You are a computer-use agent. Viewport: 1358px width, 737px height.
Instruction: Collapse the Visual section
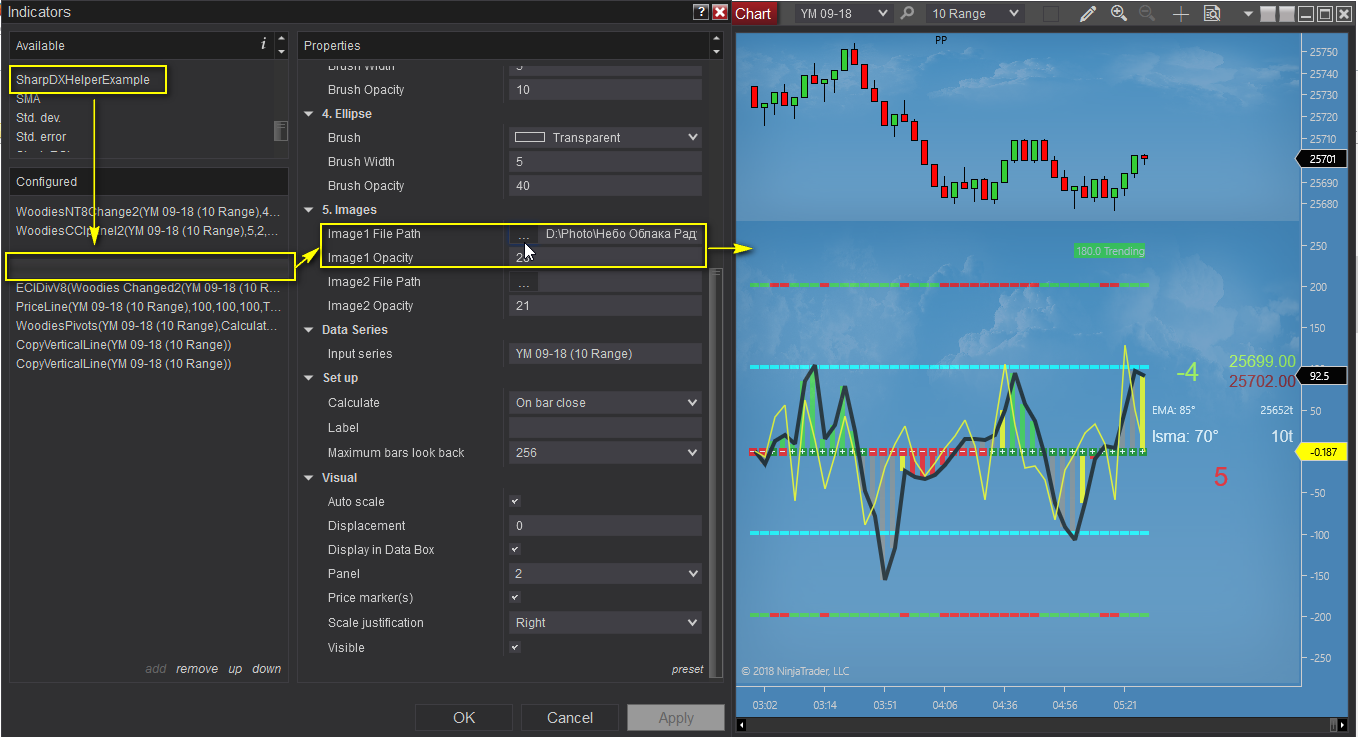coord(310,478)
